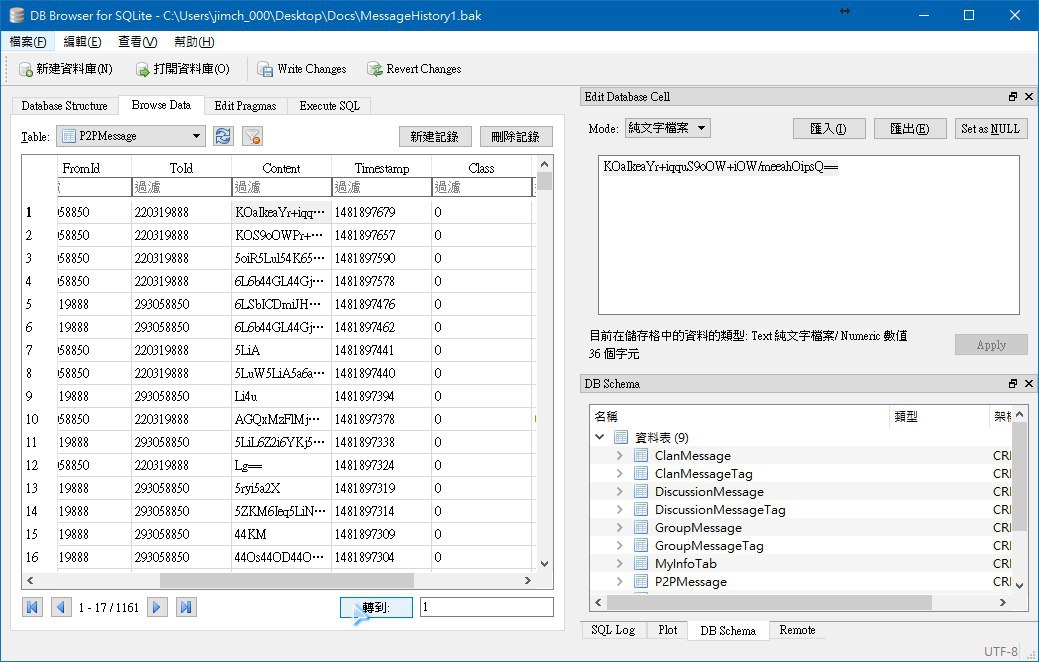Click the New Database (新建資料庫) toolbar icon
Screen dimensions: 1039x662
26,69
